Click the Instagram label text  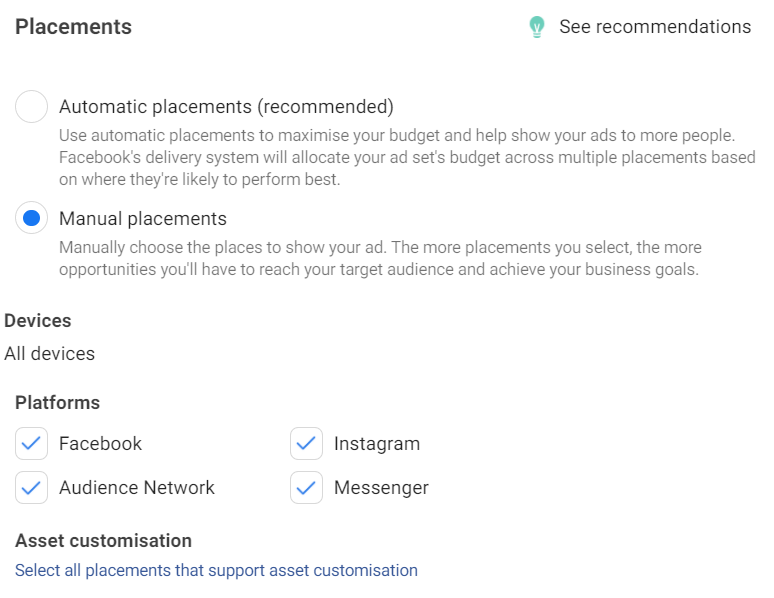pos(377,443)
